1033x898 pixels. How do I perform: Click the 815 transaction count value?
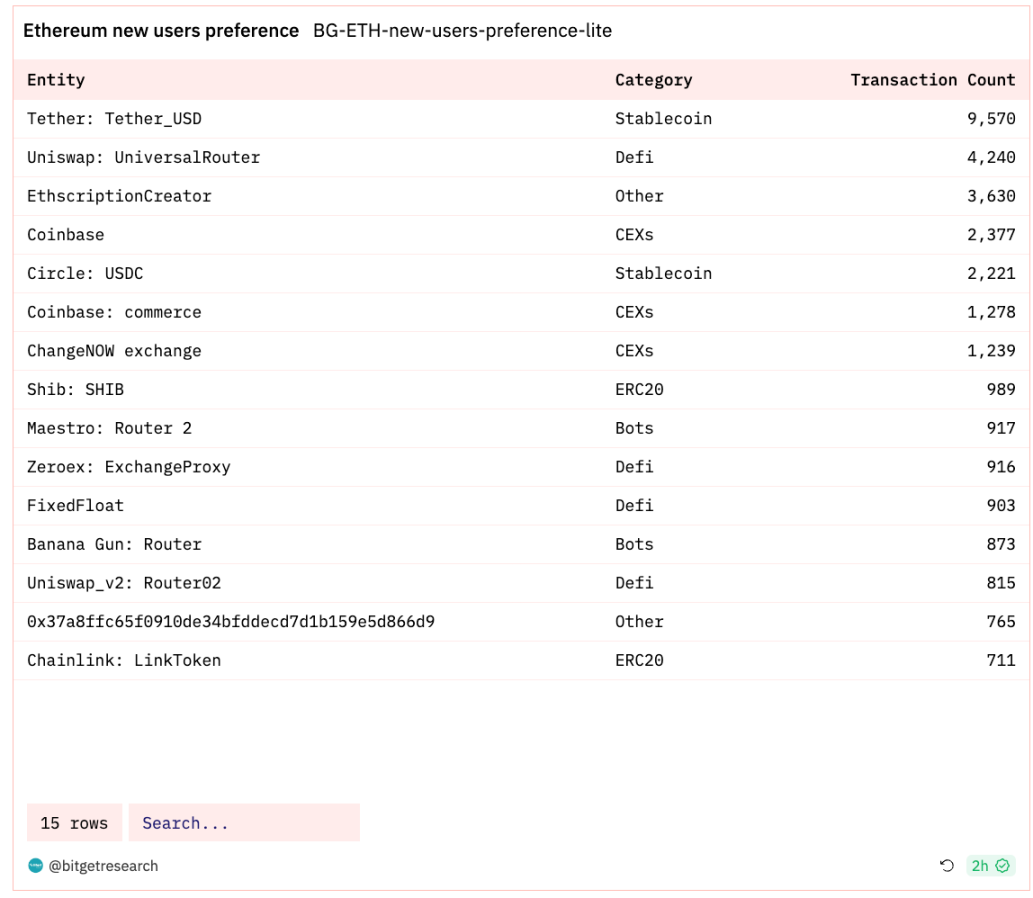point(1001,583)
